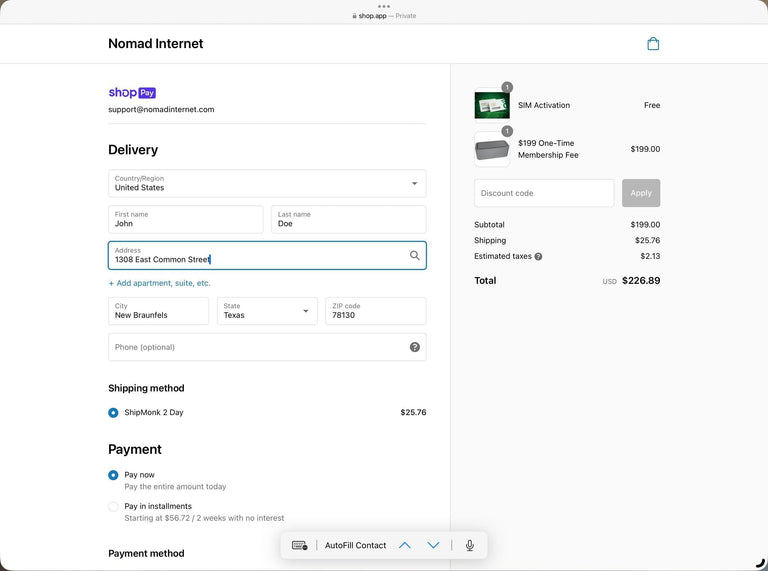Click the Discount code input field
768x571 pixels.
pyautogui.click(x=544, y=193)
